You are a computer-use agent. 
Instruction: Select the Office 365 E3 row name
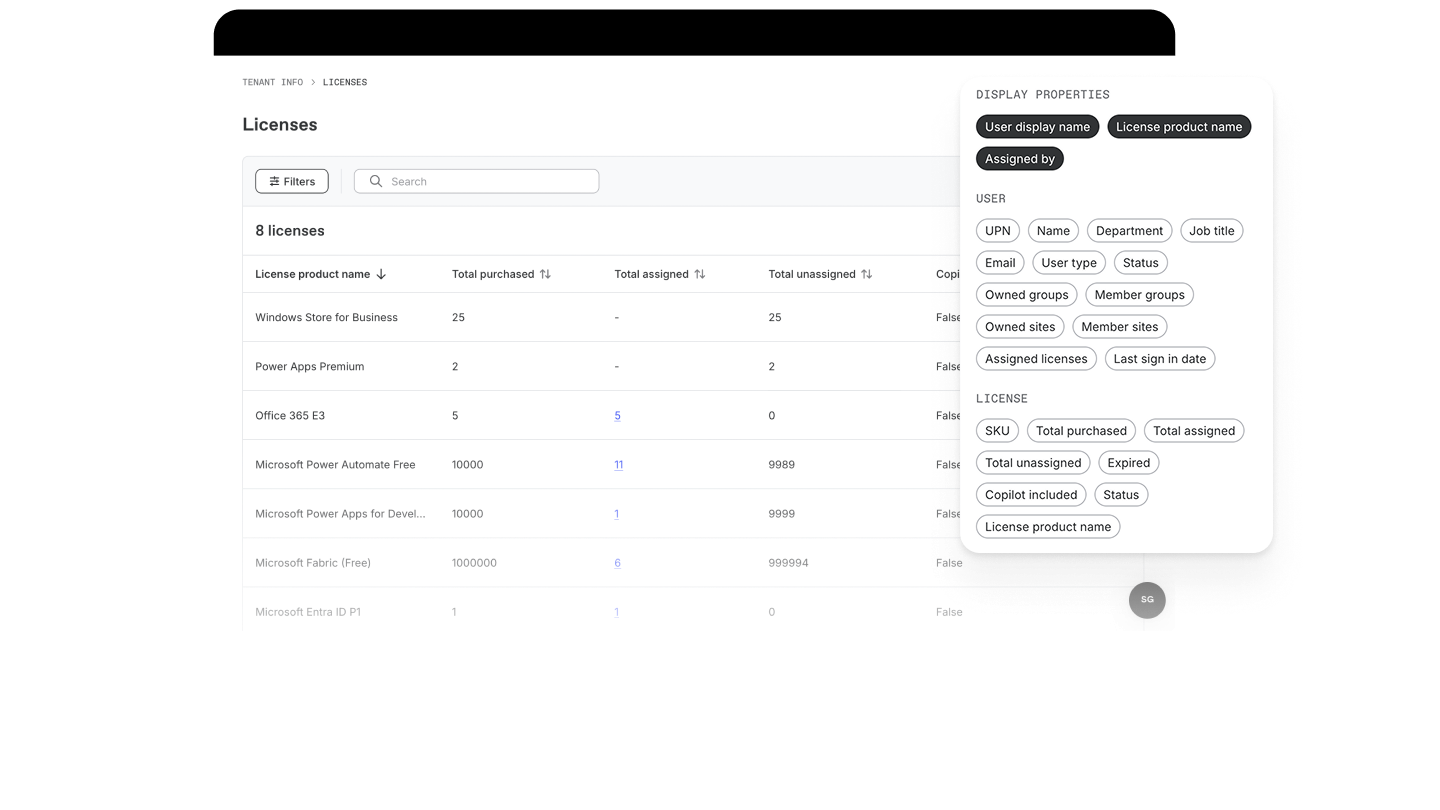[290, 416]
